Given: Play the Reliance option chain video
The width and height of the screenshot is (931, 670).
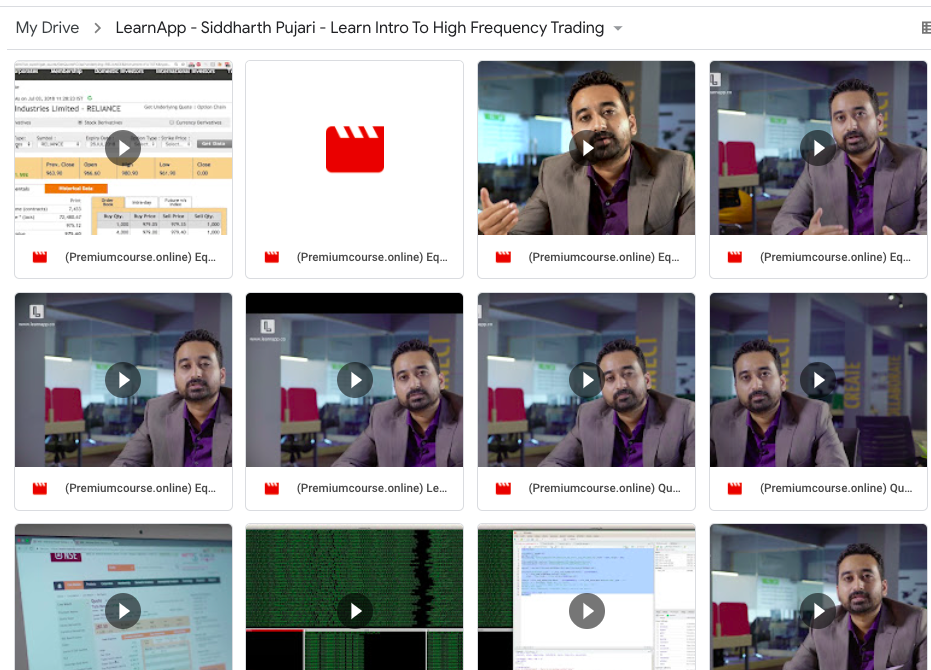Looking at the screenshot, I should click(x=123, y=148).
